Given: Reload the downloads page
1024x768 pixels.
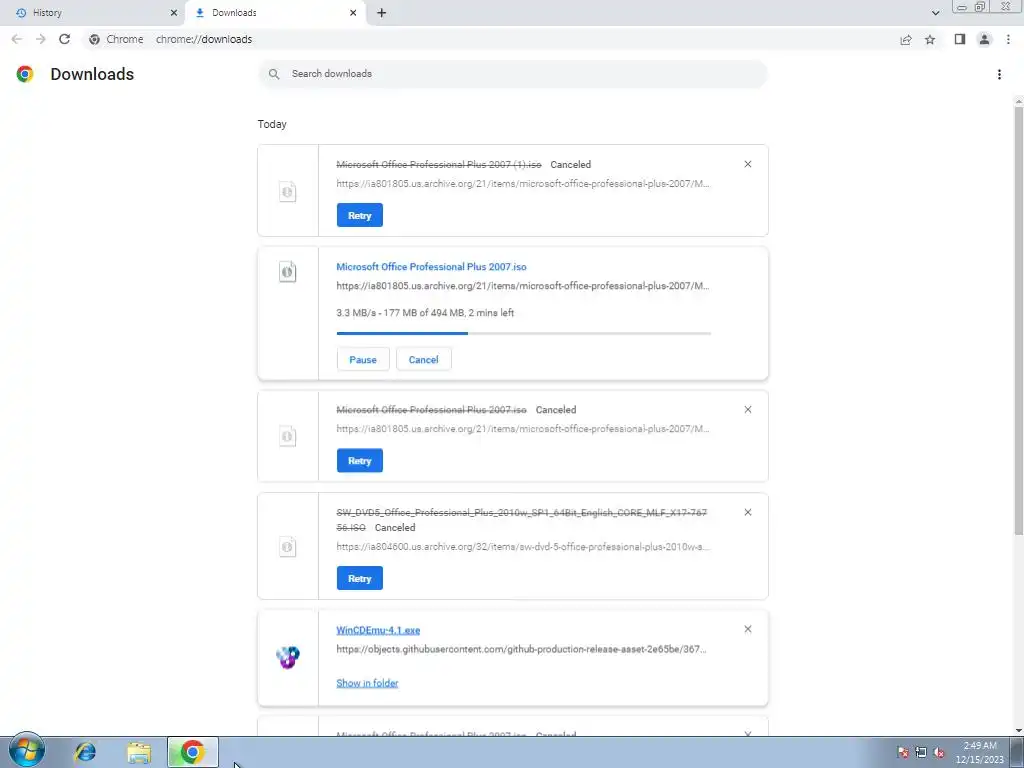Looking at the screenshot, I should pyautogui.click(x=64, y=39).
